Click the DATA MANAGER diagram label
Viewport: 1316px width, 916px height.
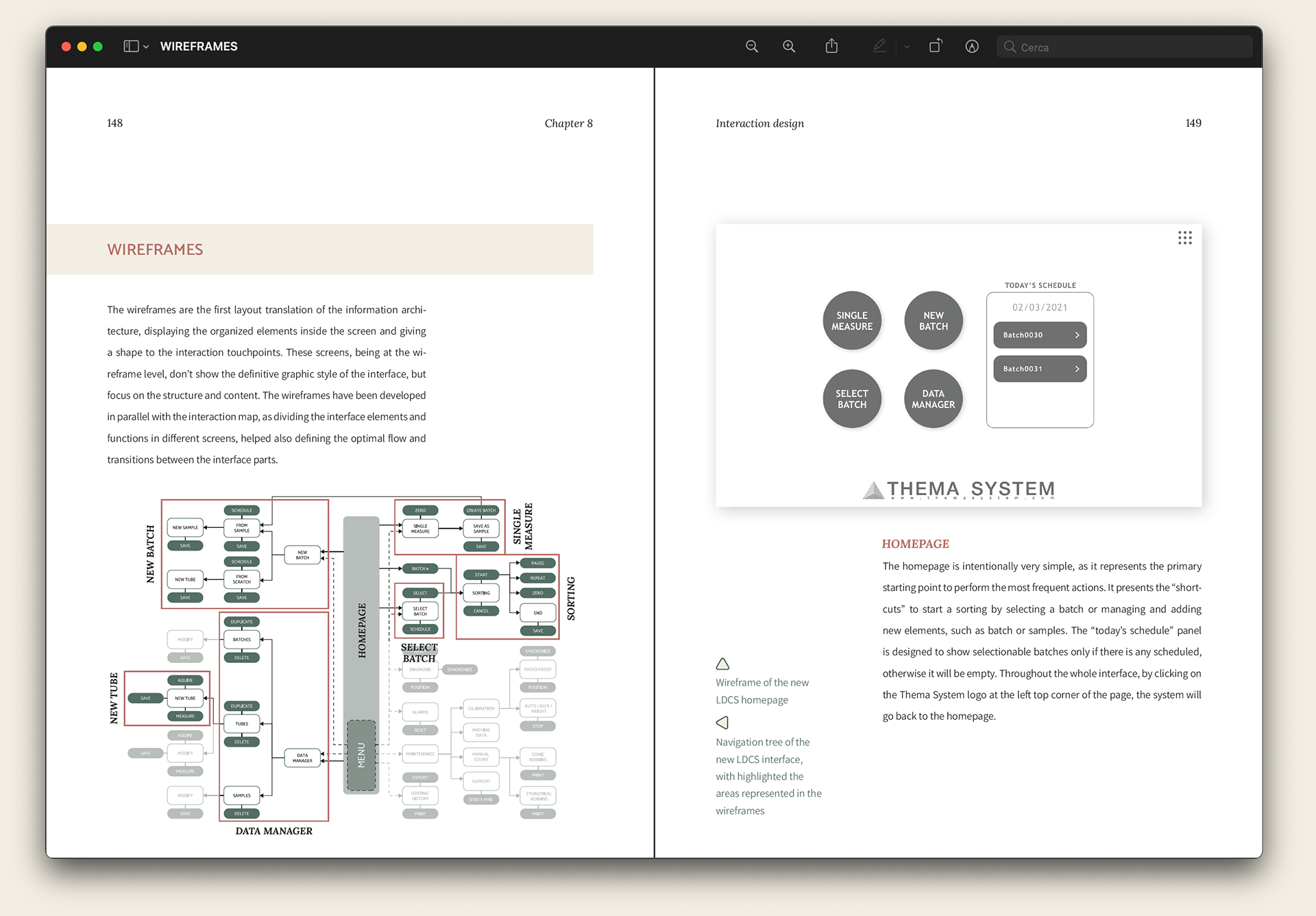(274, 831)
